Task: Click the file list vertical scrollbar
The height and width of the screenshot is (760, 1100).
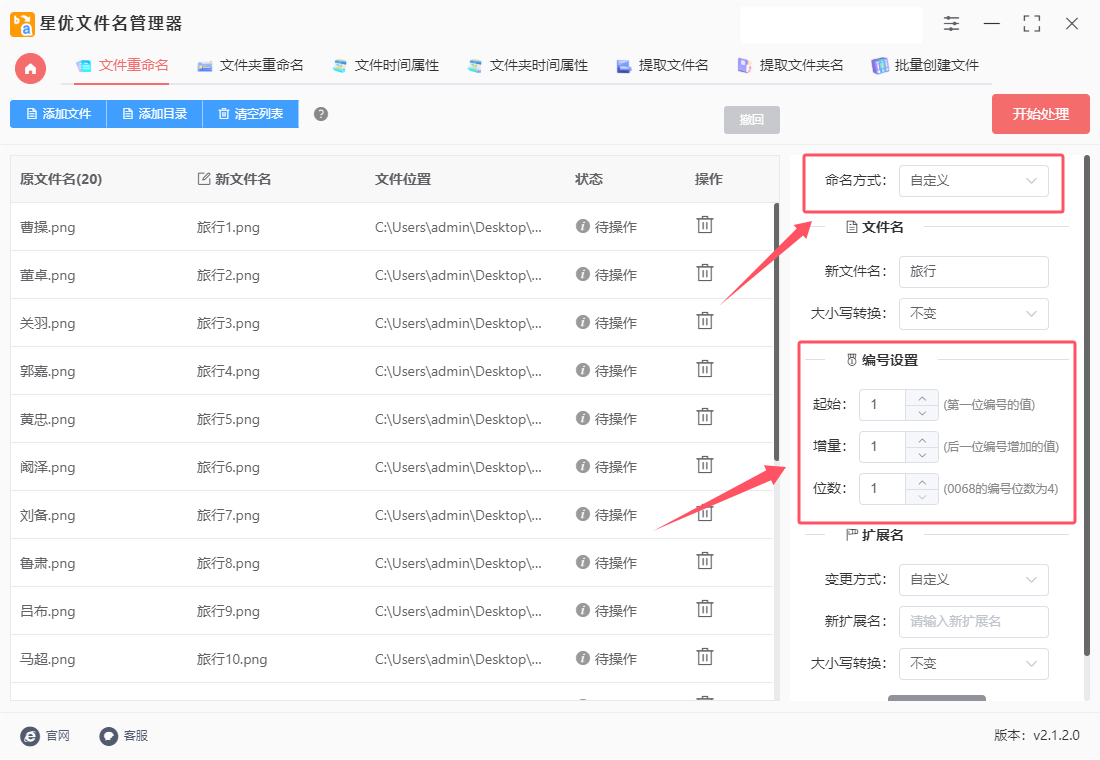Action: coord(776,332)
